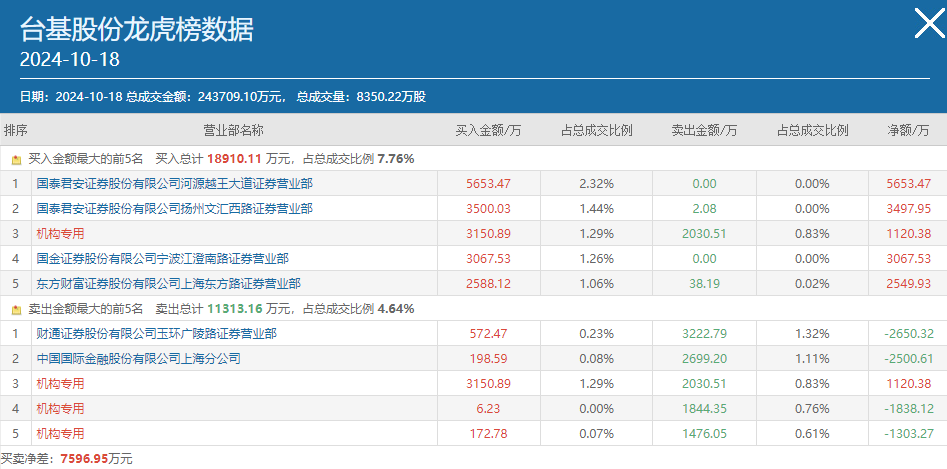Select the sell amount 1844.35 cell
The image size is (947, 469).
point(704,409)
